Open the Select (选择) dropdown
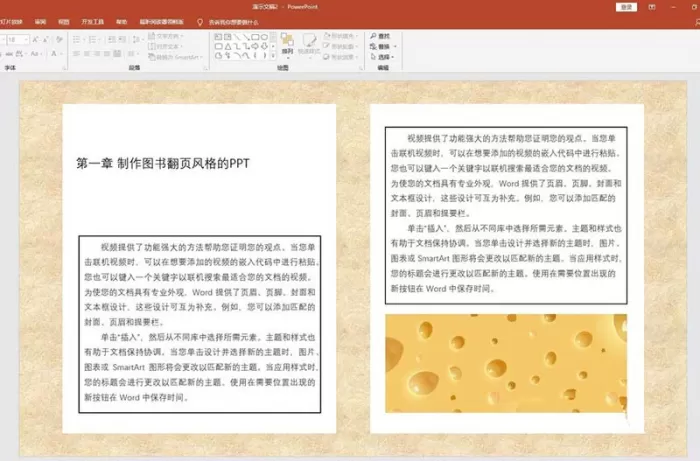700x461 pixels. pyautogui.click(x=383, y=57)
